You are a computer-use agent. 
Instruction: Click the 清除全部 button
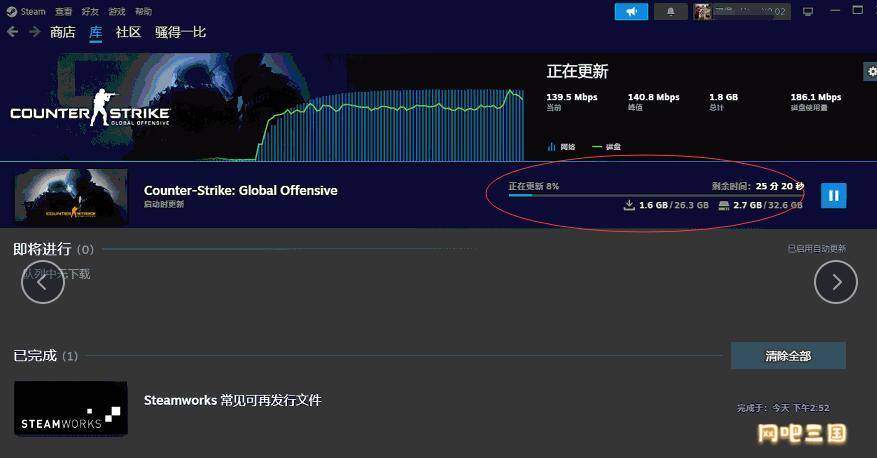(788, 356)
